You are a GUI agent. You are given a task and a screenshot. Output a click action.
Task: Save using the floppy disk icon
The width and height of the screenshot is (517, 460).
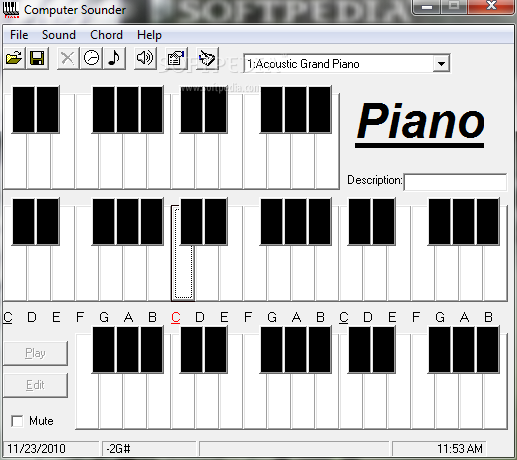coord(37,58)
